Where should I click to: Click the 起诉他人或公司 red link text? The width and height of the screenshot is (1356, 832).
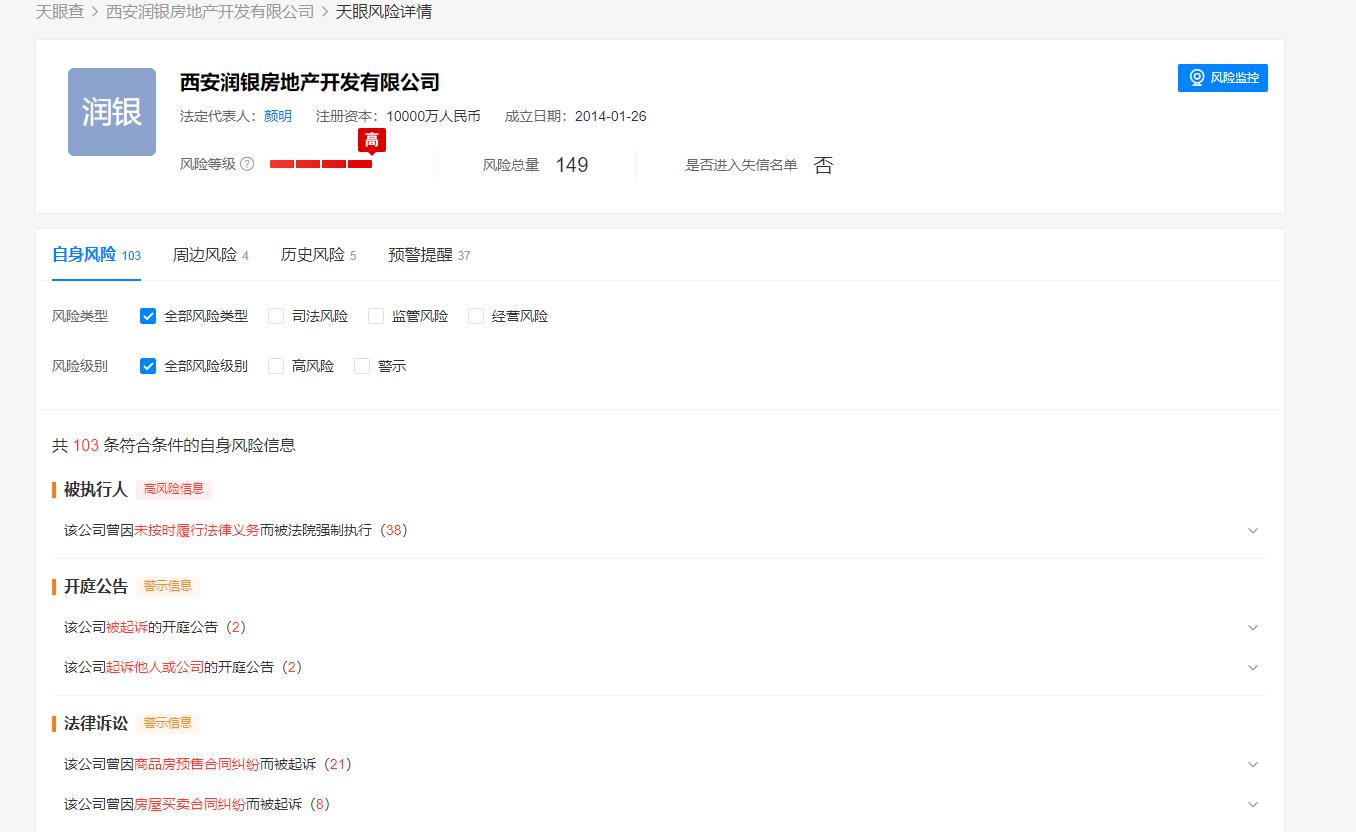point(155,667)
